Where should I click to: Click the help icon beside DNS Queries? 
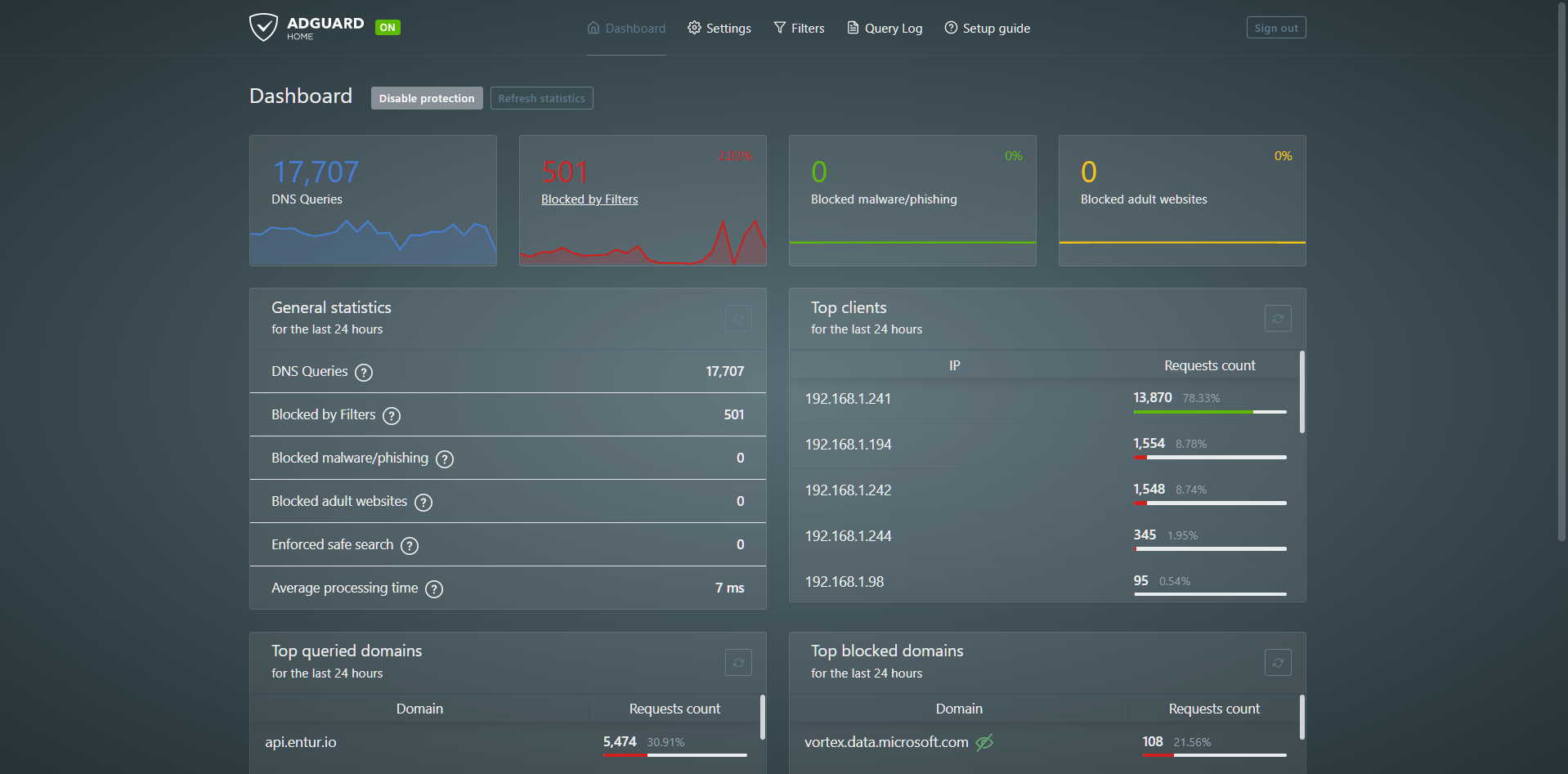[x=364, y=373]
